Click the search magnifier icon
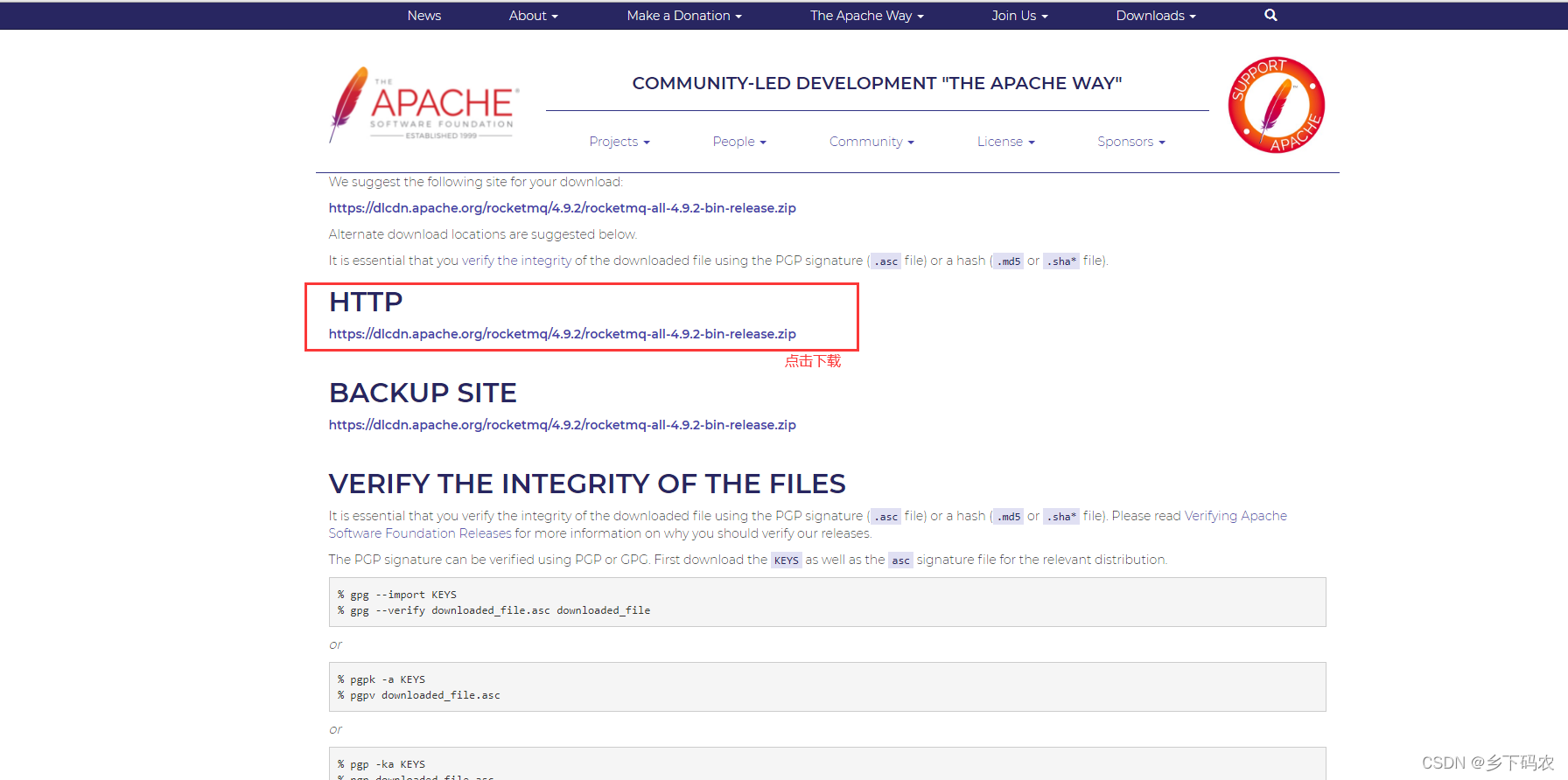 (x=1270, y=15)
